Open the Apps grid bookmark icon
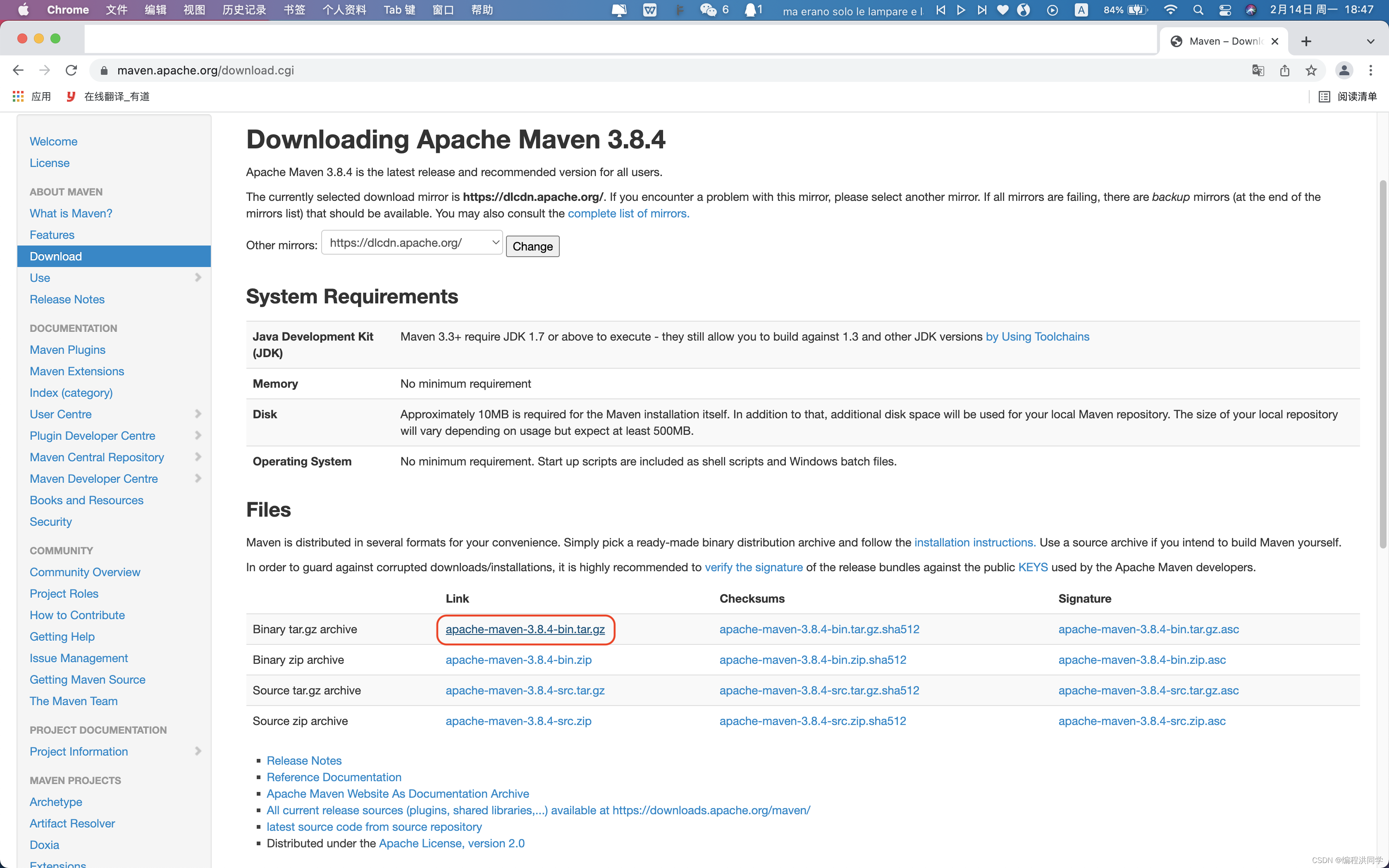 click(18, 96)
